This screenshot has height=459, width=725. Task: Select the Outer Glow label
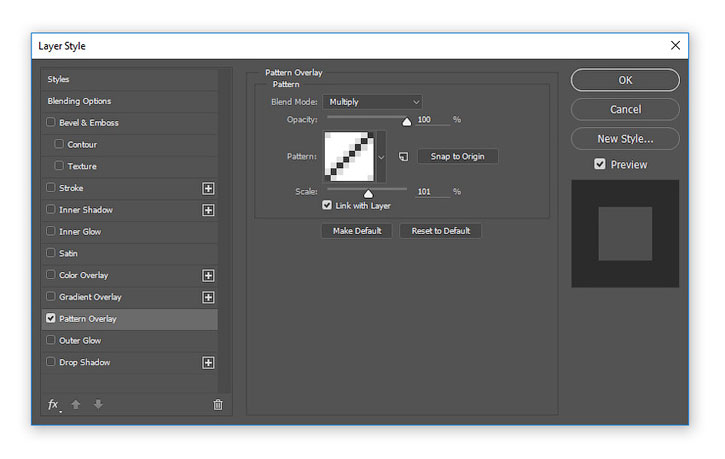click(x=80, y=341)
